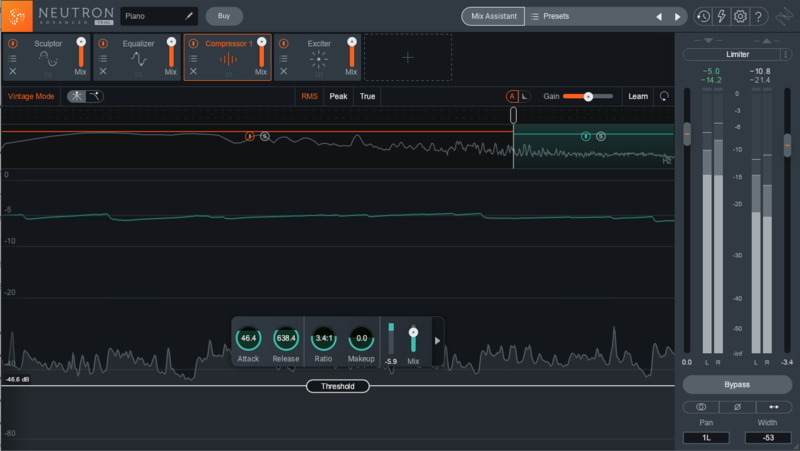The image size is (800, 451).
Task: Open the settings gear options
Action: 740,16
